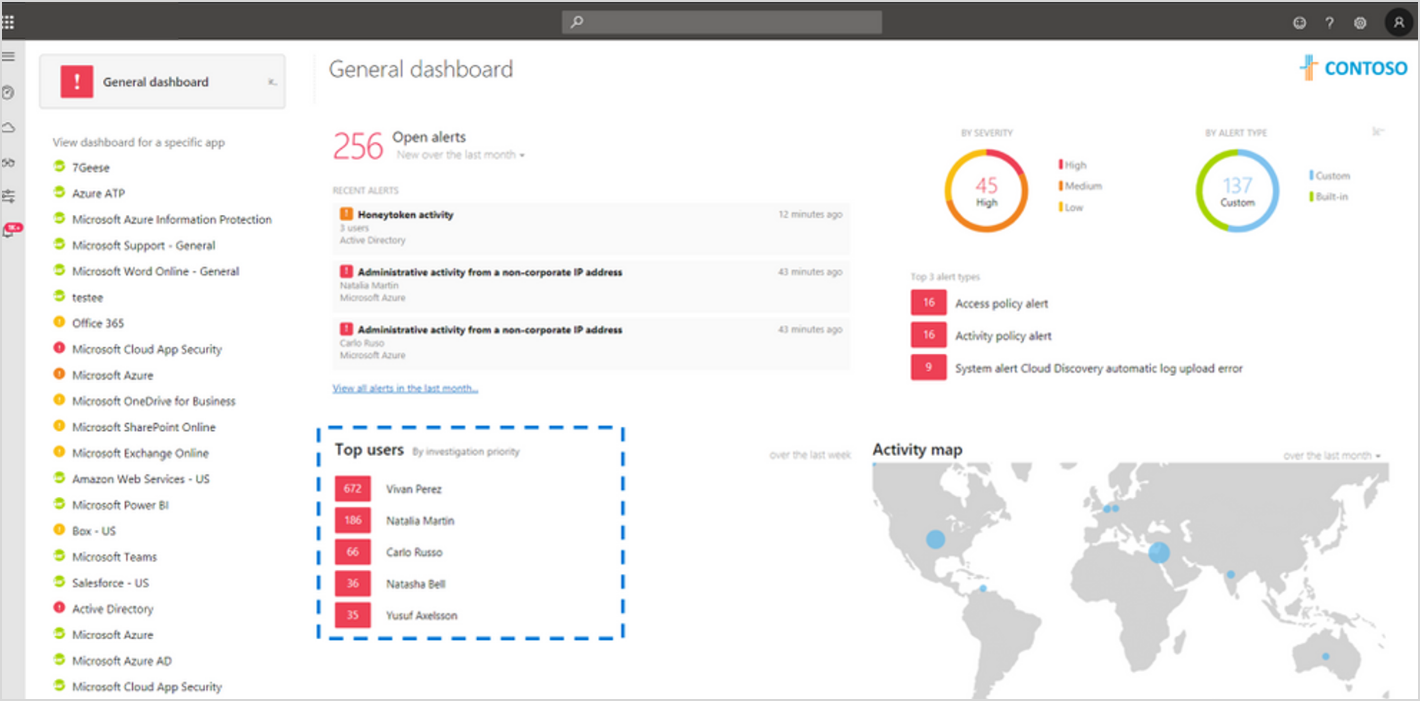
Task: Open the user account avatar menu
Action: (x=1398, y=22)
